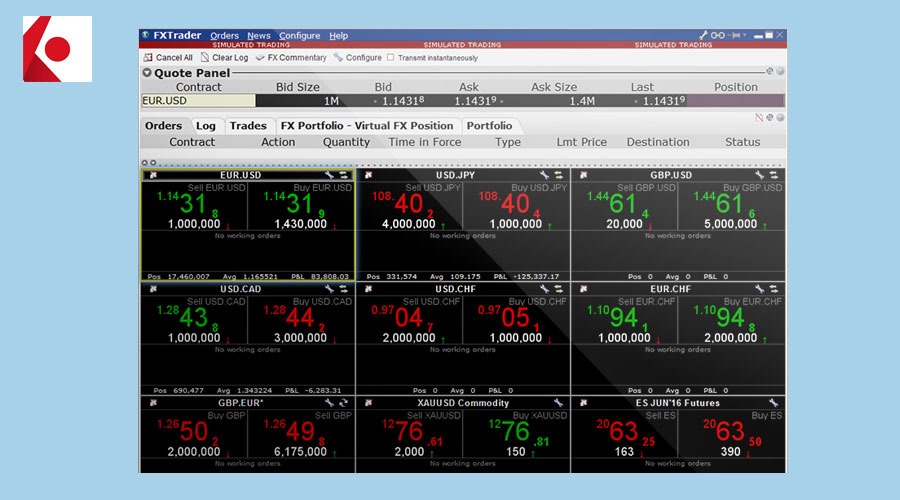
Task: Select the Orders tab
Action: [x=163, y=126]
